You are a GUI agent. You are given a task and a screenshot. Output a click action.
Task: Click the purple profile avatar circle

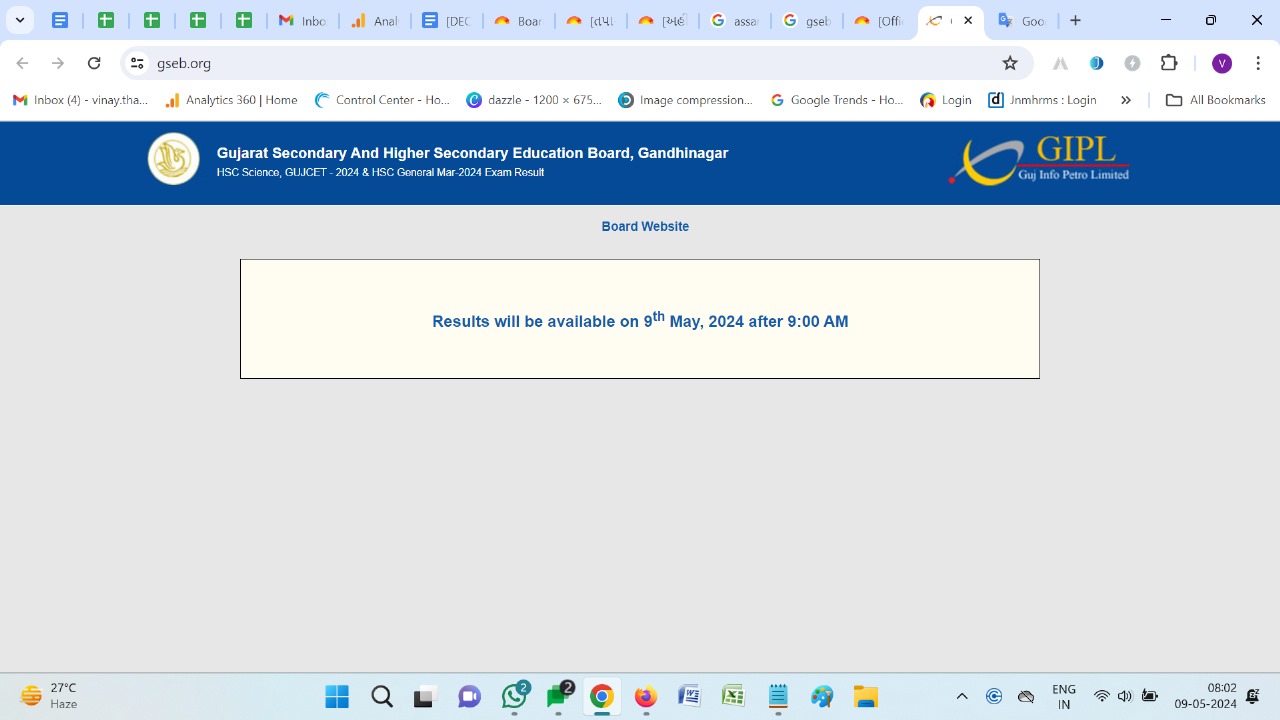pos(1221,62)
